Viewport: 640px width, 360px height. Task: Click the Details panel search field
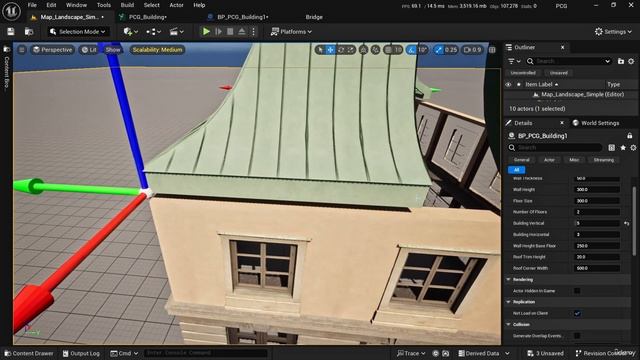click(556, 147)
